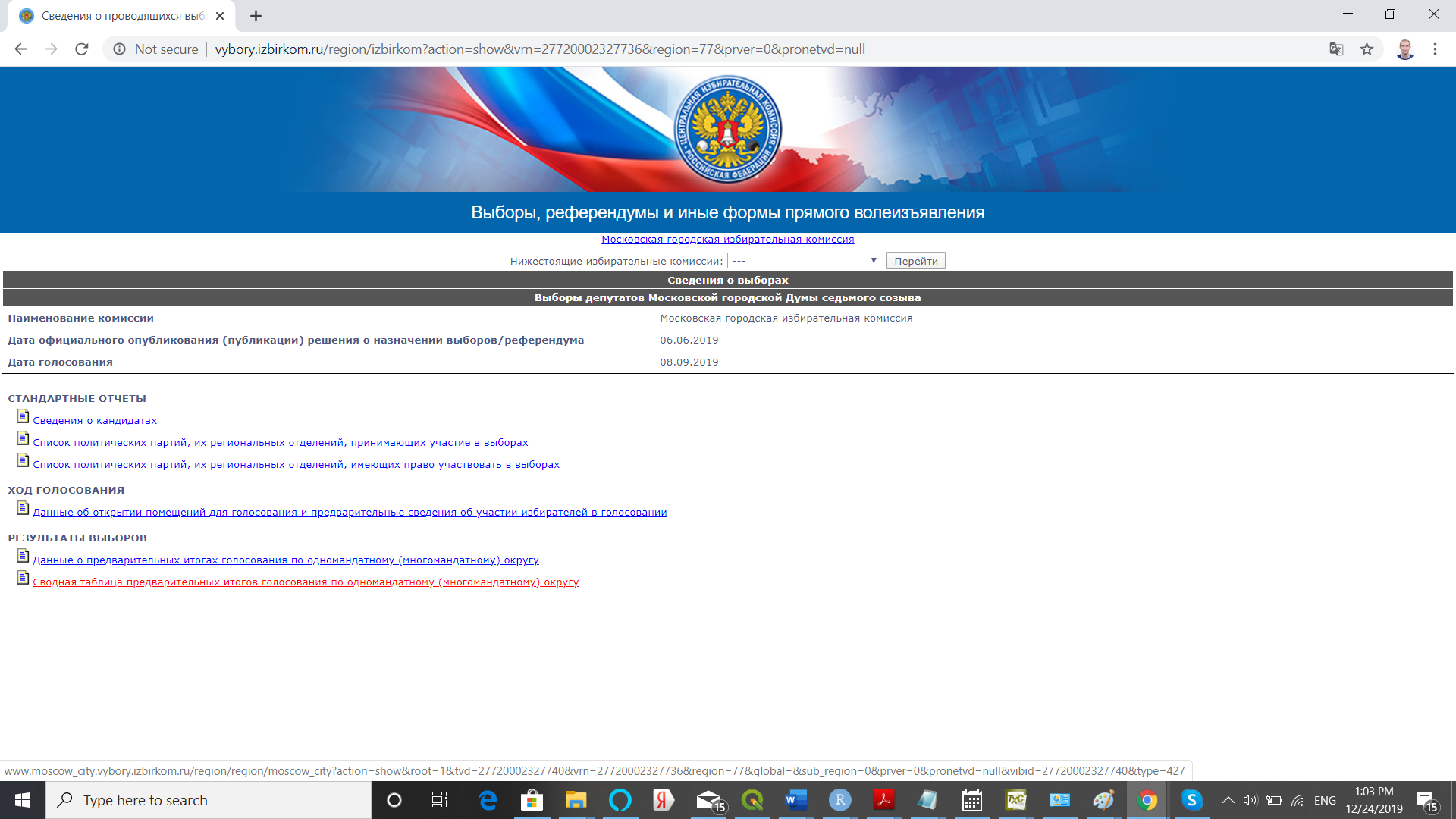Image resolution: width=1456 pixels, height=819 pixels.
Task: Bookmark this page with the star icon
Action: pos(1367,49)
